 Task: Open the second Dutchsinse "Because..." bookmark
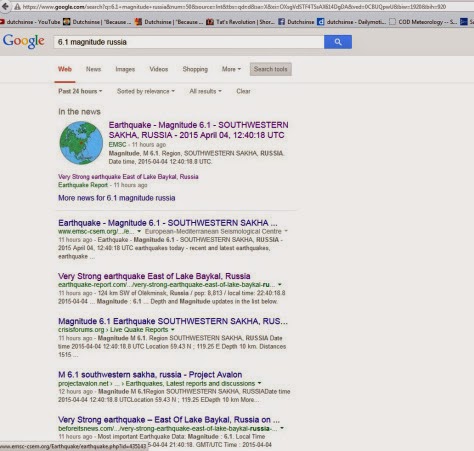pos(169,22)
